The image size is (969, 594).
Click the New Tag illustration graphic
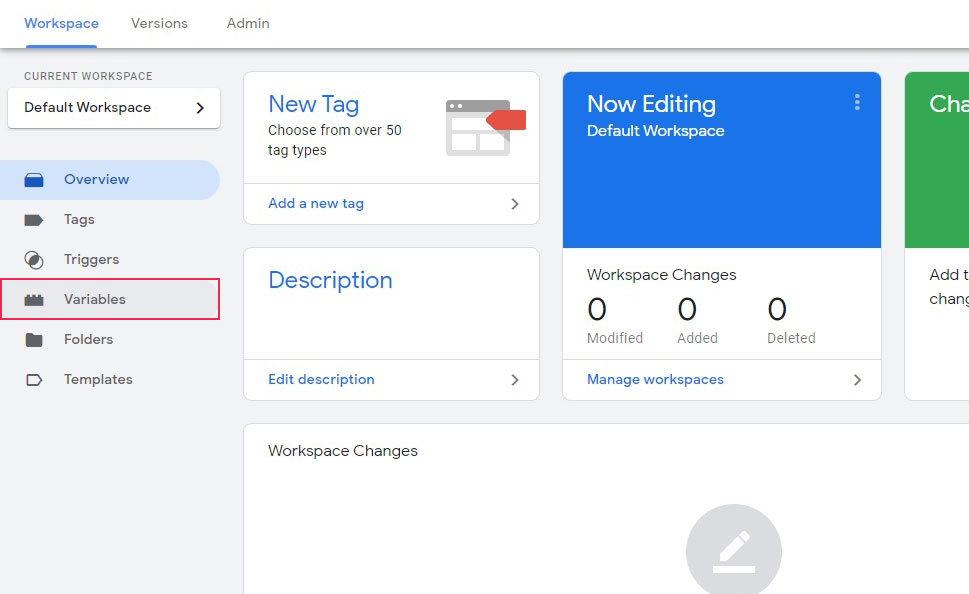(485, 128)
